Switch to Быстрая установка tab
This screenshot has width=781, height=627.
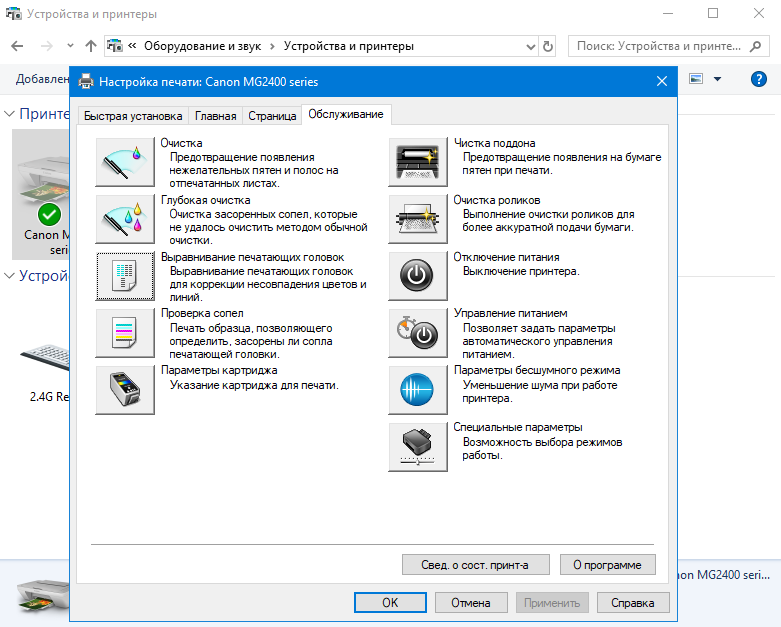click(x=133, y=116)
